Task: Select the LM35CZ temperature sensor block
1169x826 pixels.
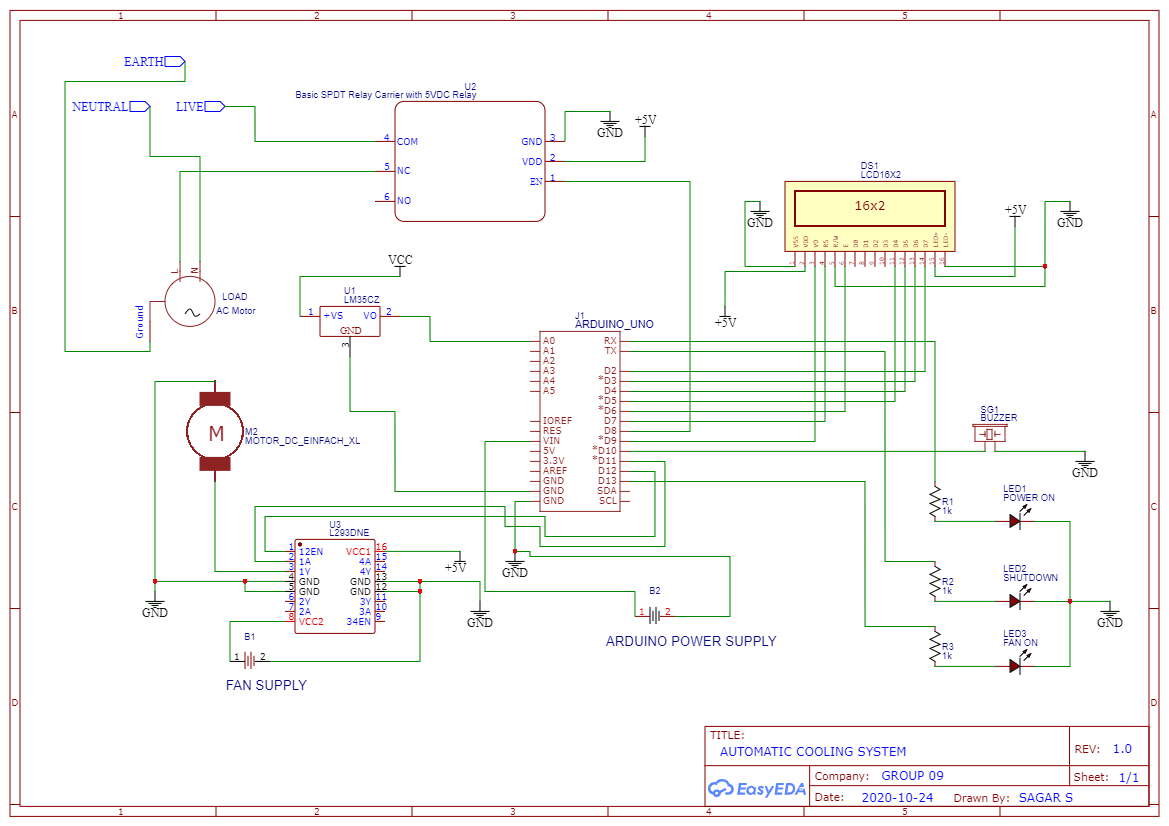Action: pyautogui.click(x=349, y=321)
